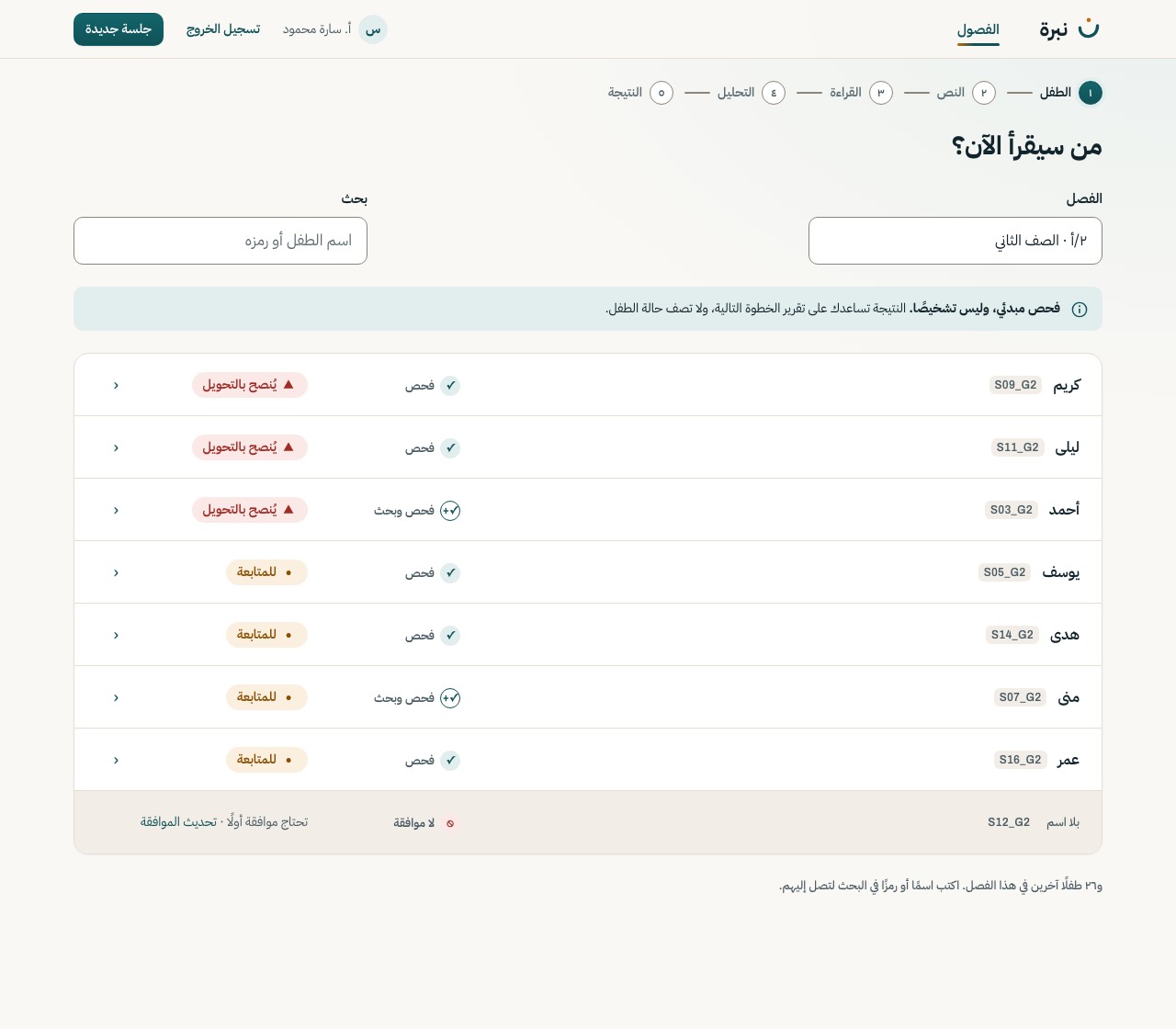Screen dimensions: 1176x1029
Task: Click the info icon in the notice banner
Action: pos(1080,310)
